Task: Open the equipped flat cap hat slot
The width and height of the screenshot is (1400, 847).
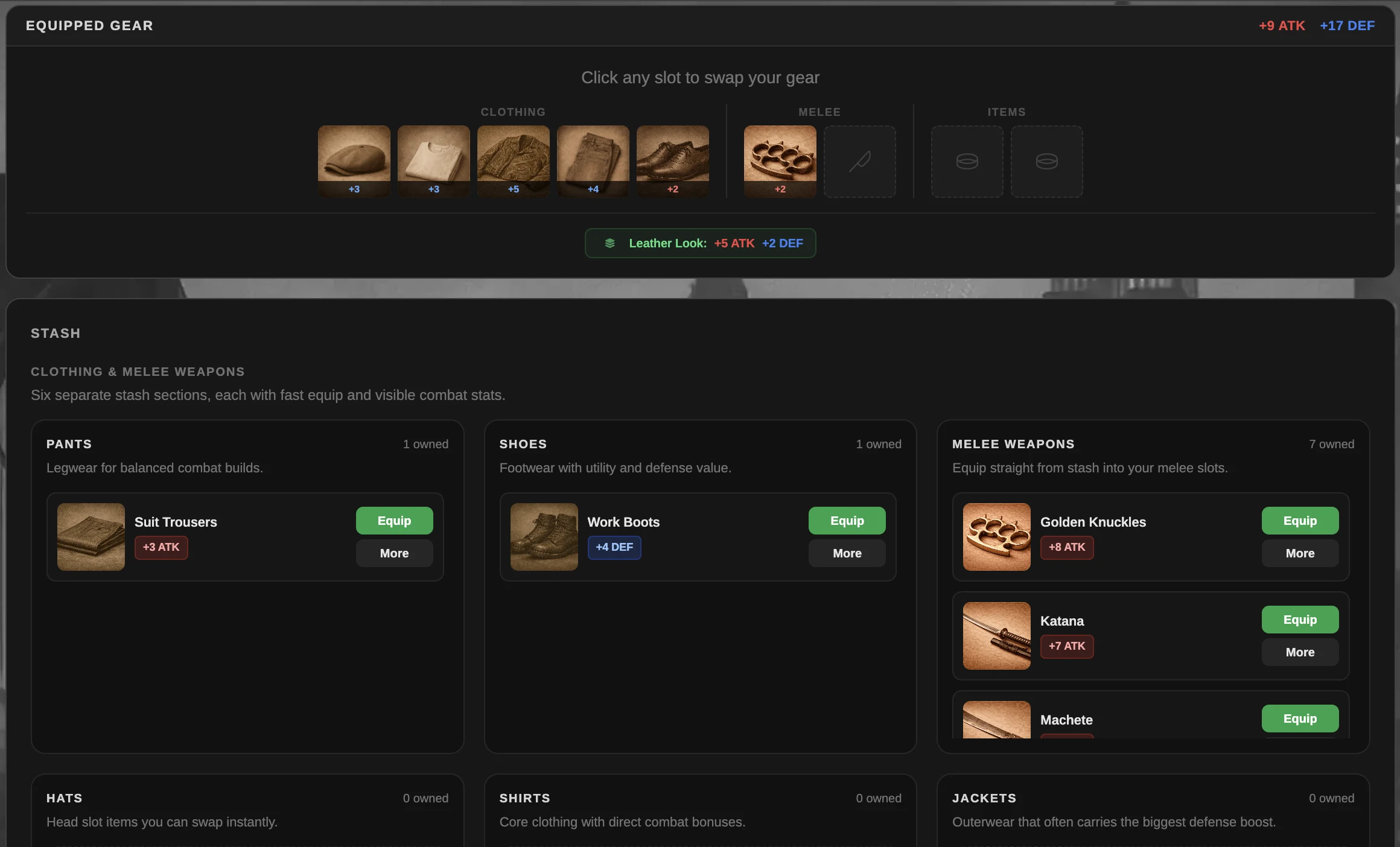Action: (354, 161)
